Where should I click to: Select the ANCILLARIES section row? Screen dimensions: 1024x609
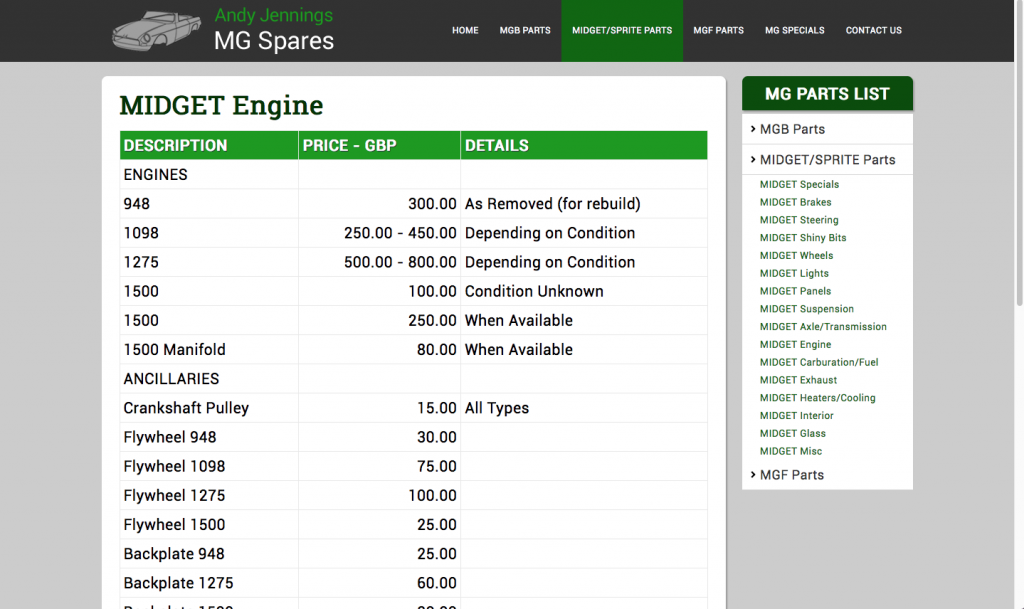pos(413,379)
